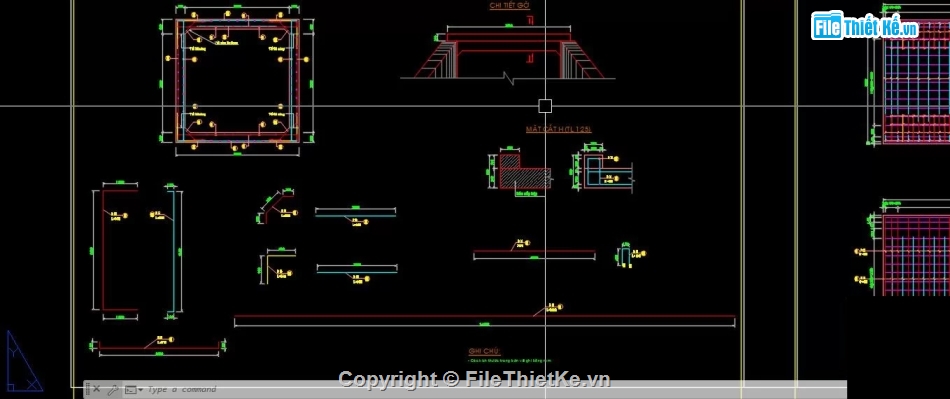Image resolution: width=950 pixels, height=399 pixels.
Task: Close the command line window
Action: [97, 389]
